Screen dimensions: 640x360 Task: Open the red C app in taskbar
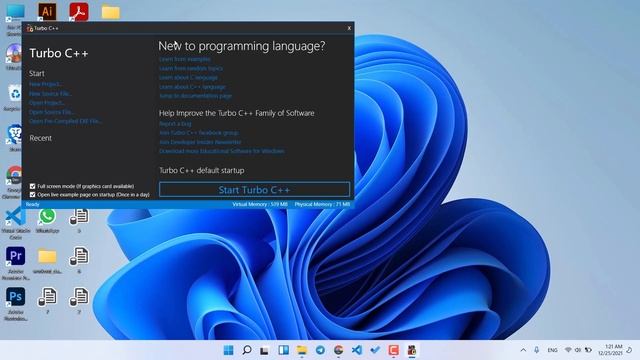pyautogui.click(x=393, y=350)
